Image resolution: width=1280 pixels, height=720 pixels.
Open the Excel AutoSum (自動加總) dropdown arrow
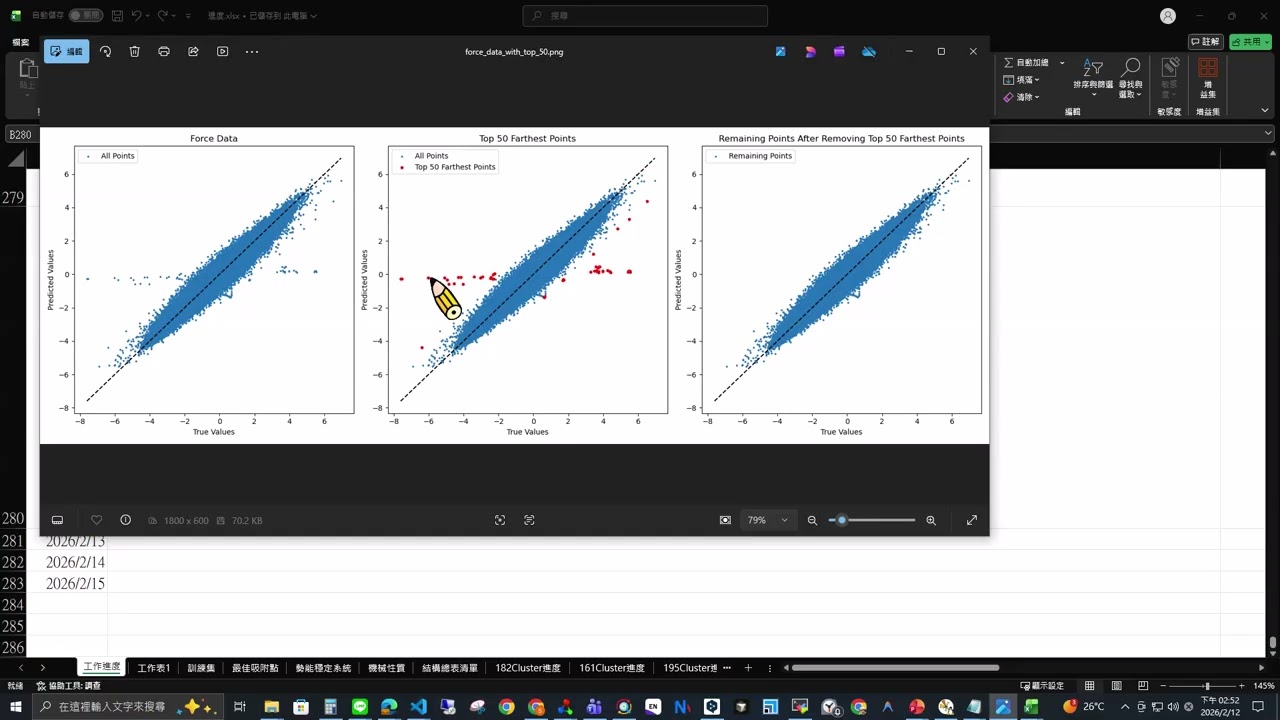point(1062,63)
